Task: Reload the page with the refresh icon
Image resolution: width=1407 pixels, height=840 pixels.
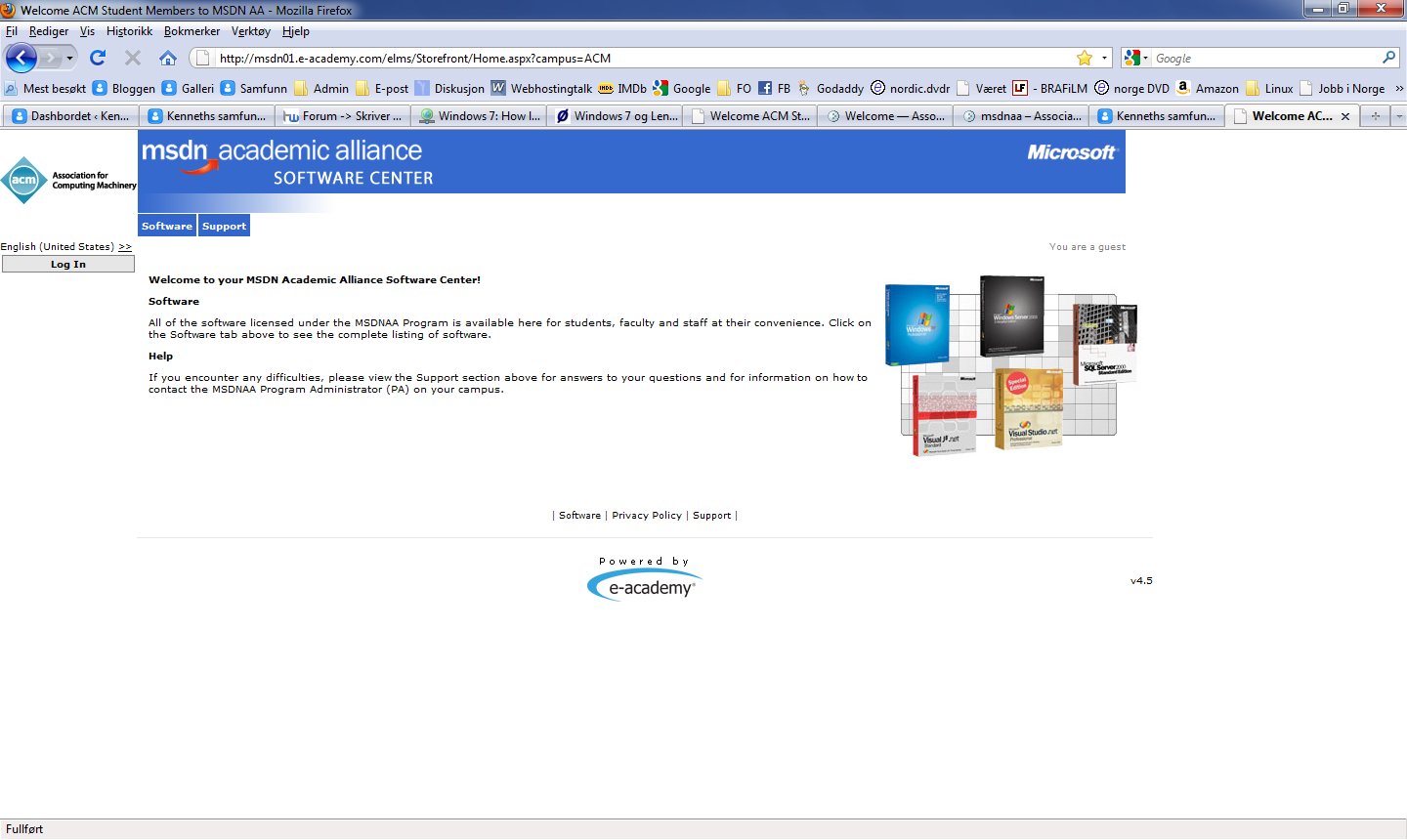Action: coord(98,58)
